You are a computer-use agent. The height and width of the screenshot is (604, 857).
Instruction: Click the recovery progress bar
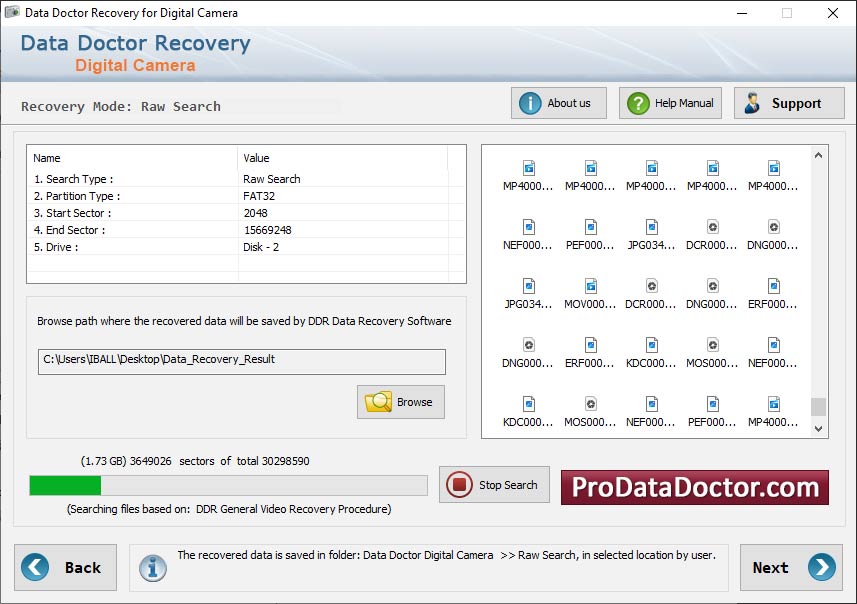[228, 485]
